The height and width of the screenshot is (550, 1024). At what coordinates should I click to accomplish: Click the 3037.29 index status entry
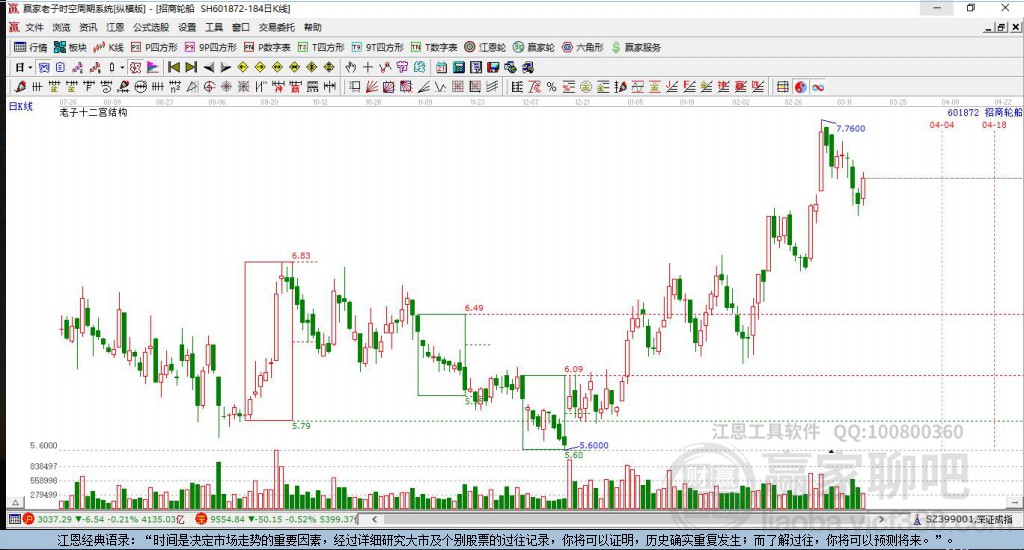coord(104,519)
